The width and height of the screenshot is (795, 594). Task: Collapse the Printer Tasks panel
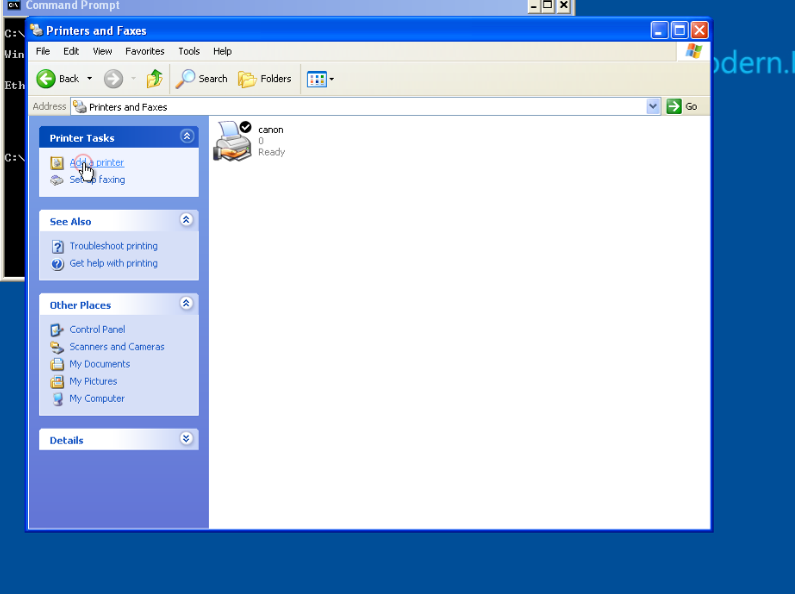point(186,137)
